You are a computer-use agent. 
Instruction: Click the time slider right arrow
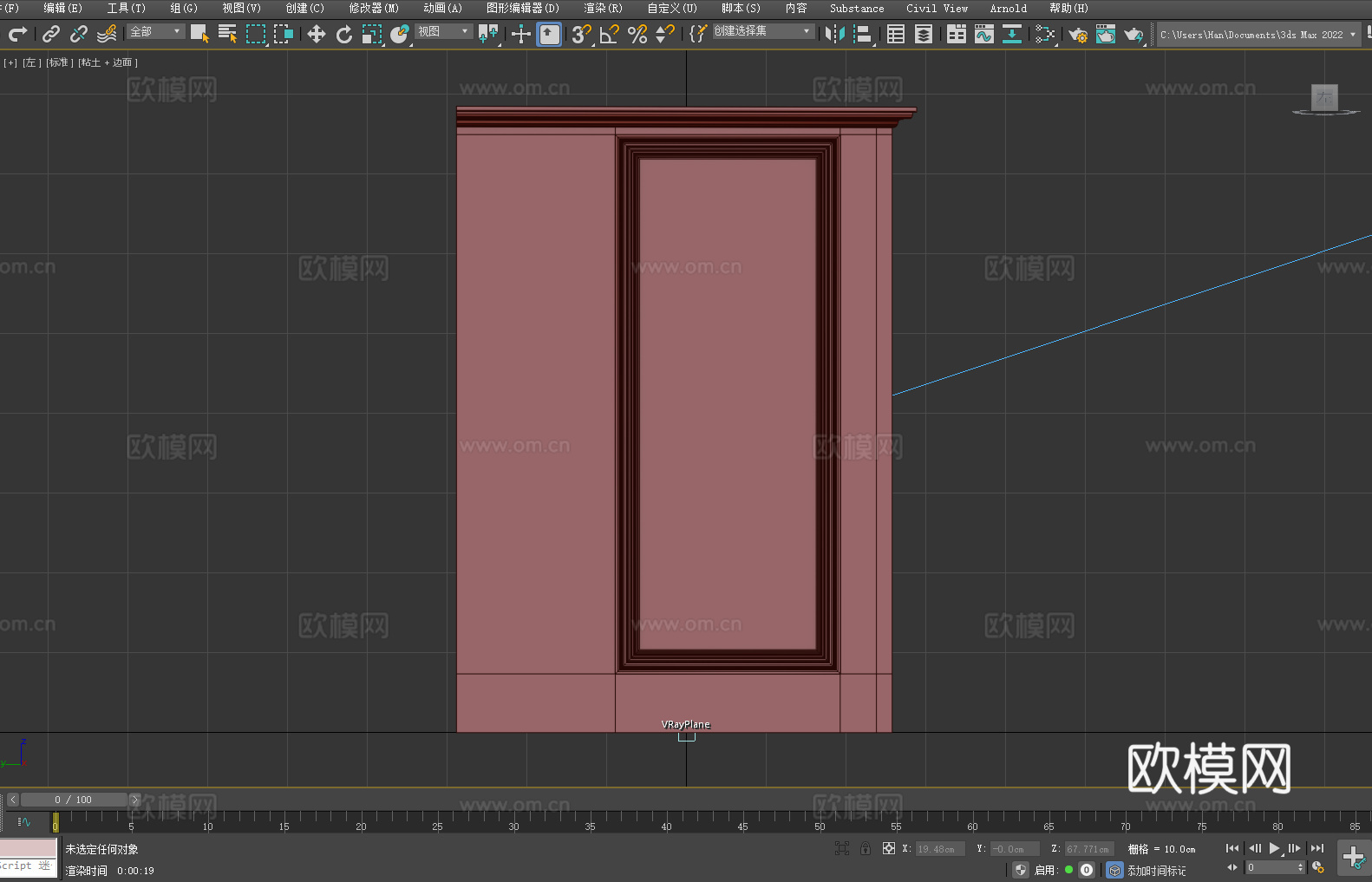coord(134,800)
